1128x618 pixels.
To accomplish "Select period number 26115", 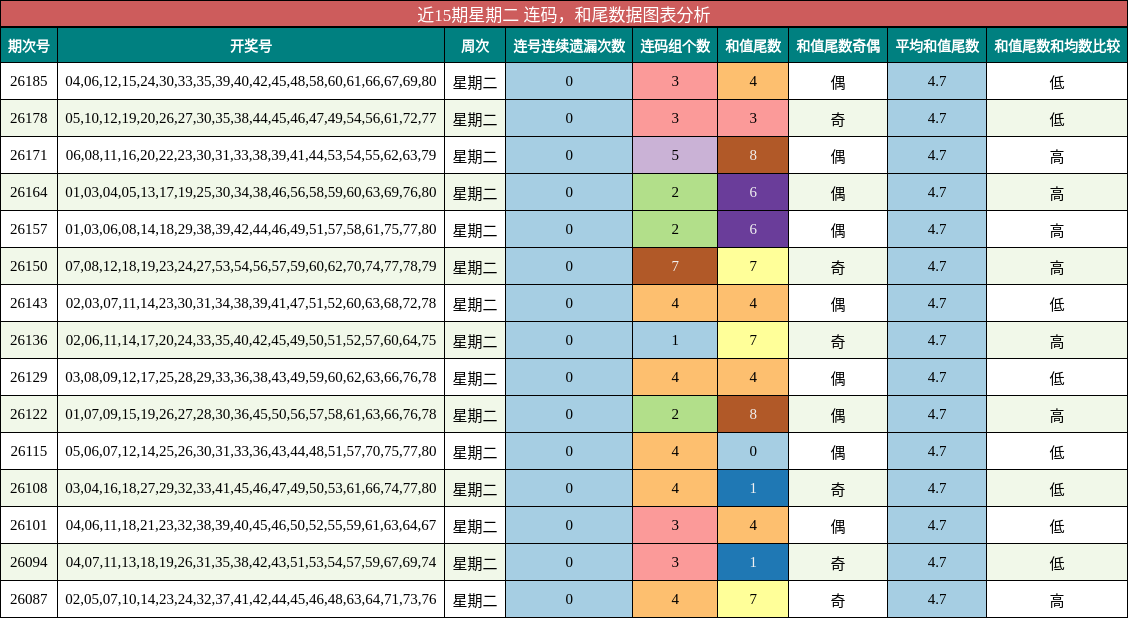I will 29,452.
